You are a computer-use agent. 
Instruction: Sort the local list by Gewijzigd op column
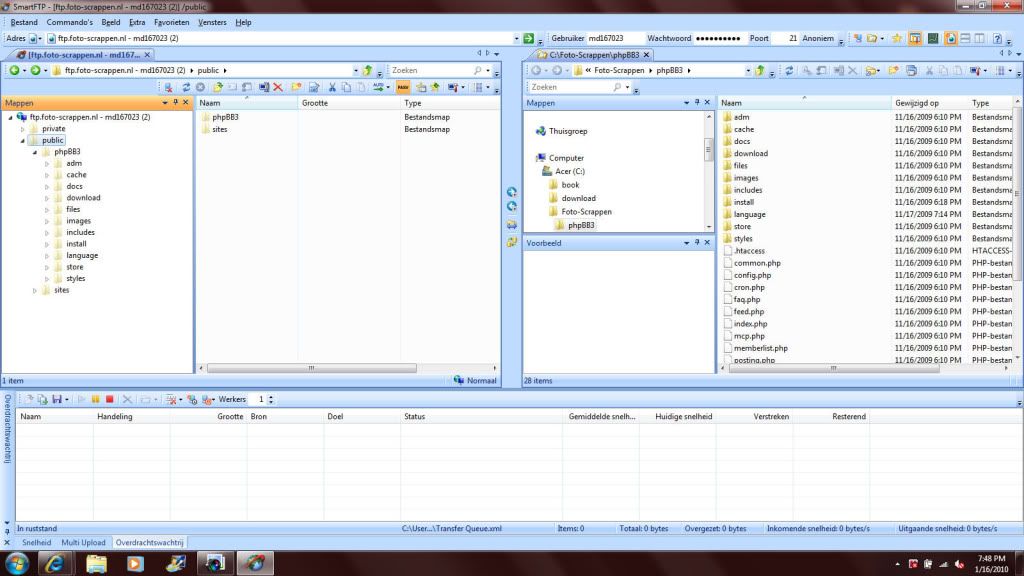tap(929, 103)
